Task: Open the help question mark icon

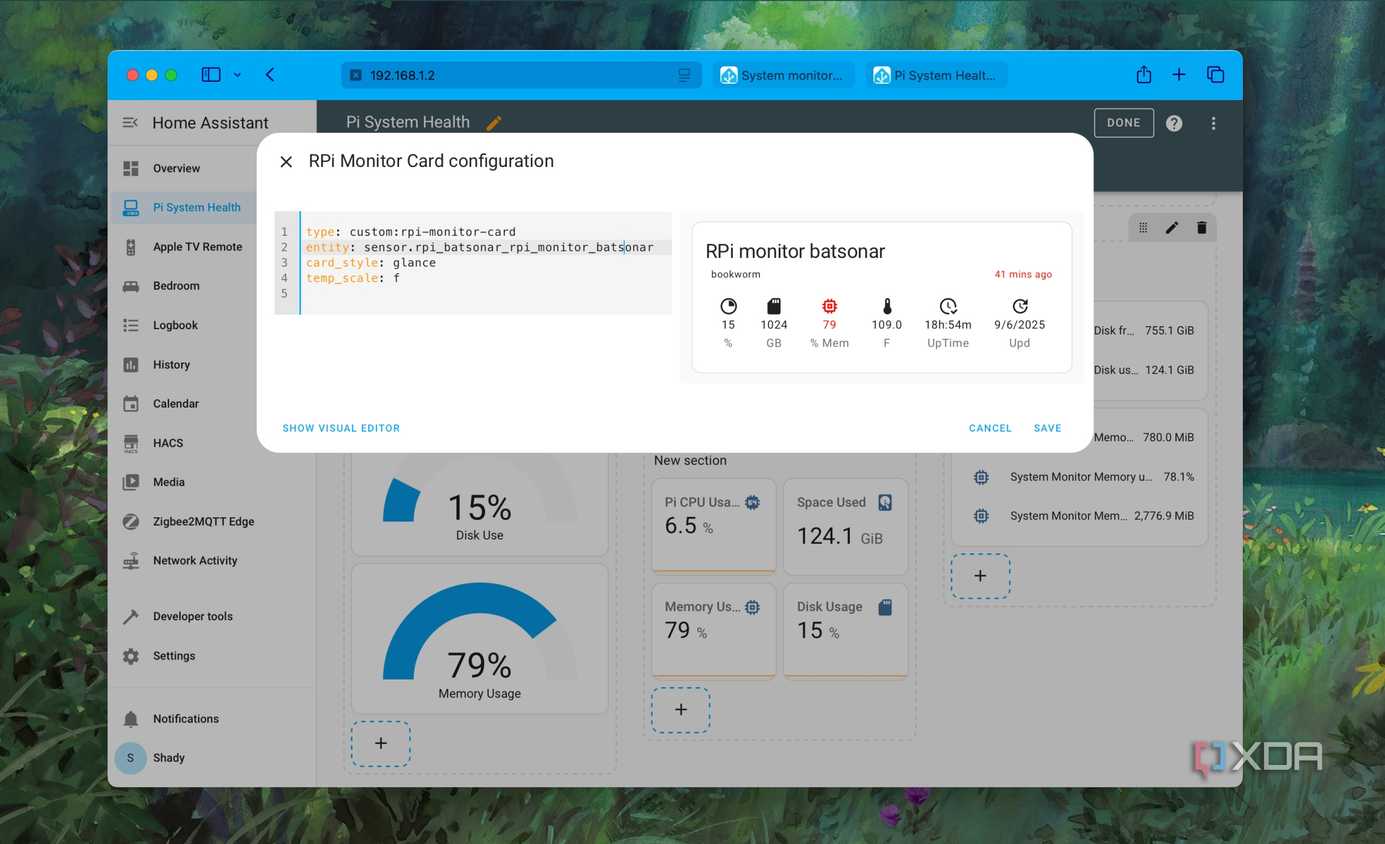Action: click(1174, 123)
